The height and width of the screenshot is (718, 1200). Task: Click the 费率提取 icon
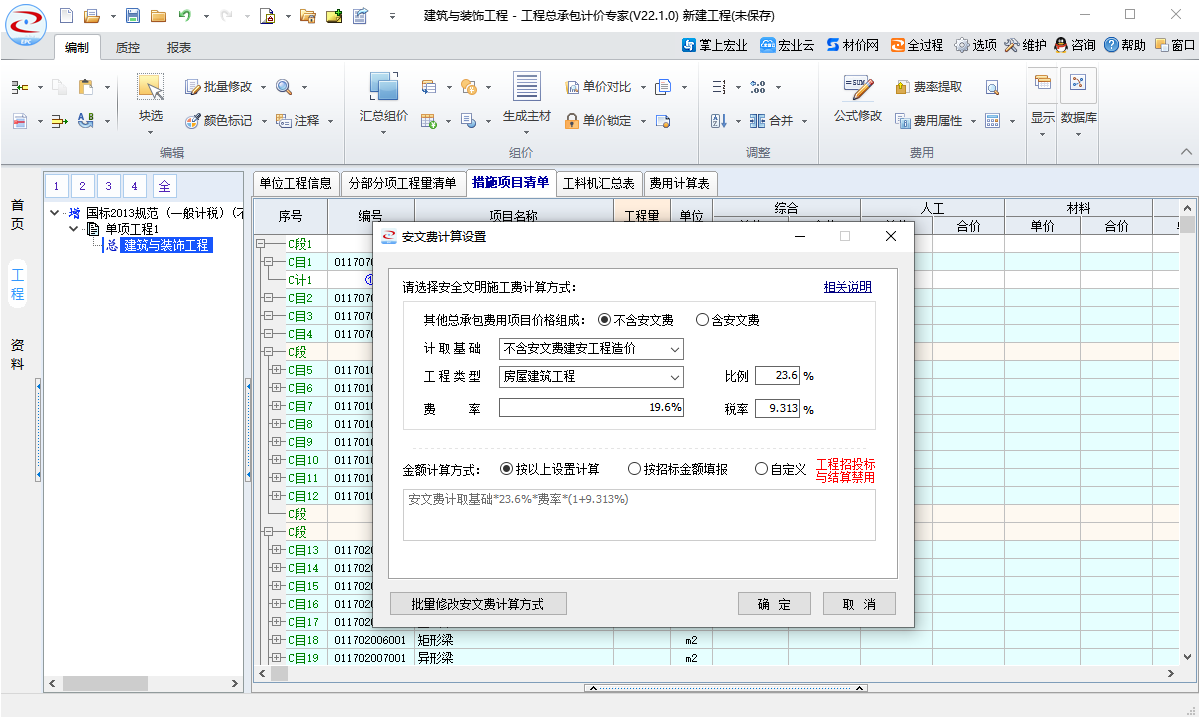(903, 87)
